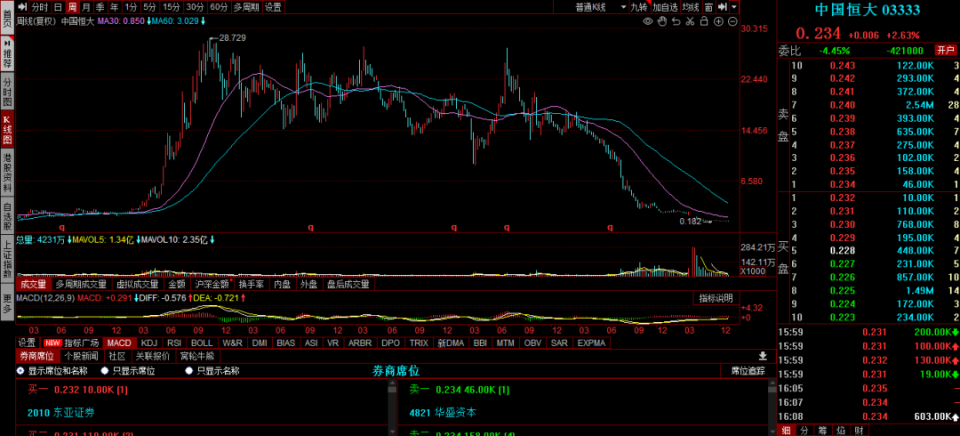The height and width of the screenshot is (436, 960).
Task: Toggle the MA60 arrow indicator
Action: coord(203,21)
